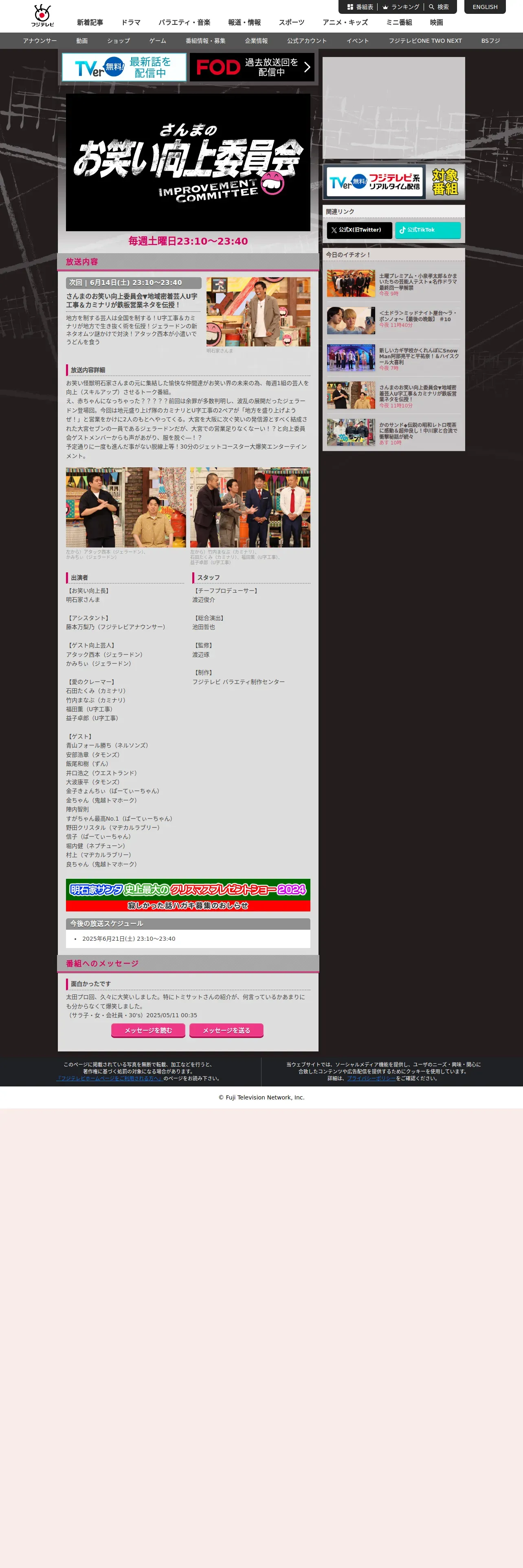Open the 公式X(旧Twitter) button
Viewport: 523px width, 1568px height.
tap(359, 230)
